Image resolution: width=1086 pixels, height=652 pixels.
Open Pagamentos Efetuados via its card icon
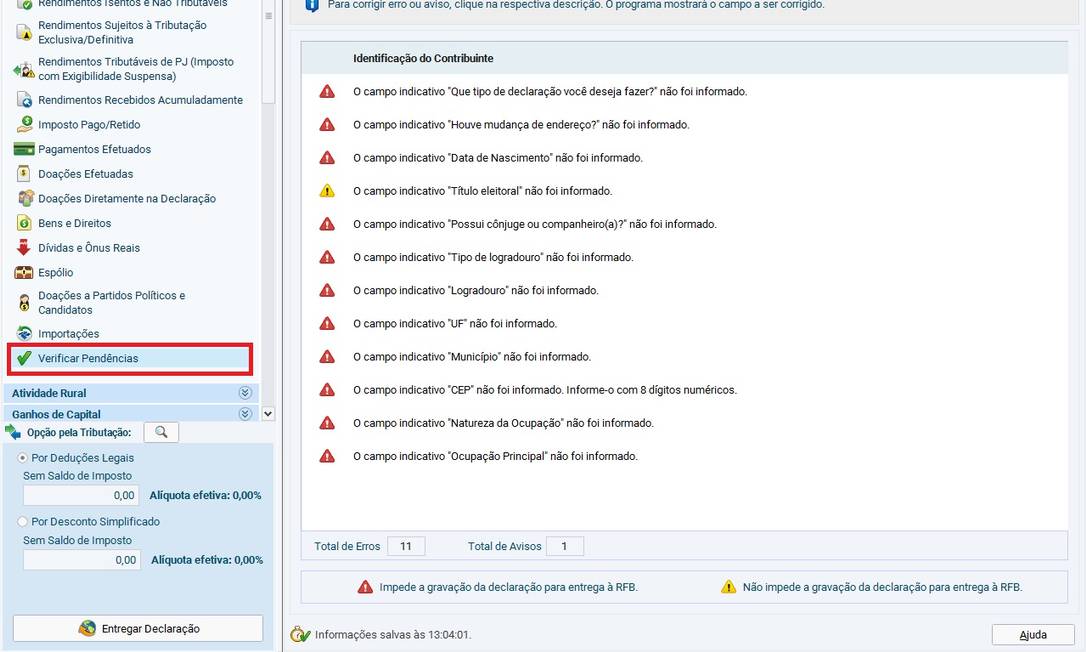tap(24, 149)
